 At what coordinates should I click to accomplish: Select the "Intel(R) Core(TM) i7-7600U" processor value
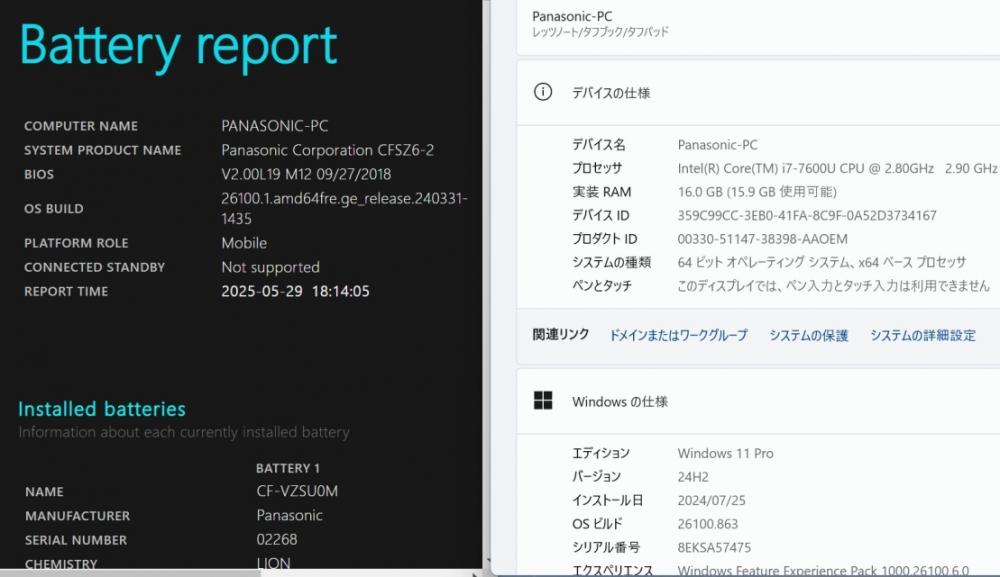click(837, 168)
